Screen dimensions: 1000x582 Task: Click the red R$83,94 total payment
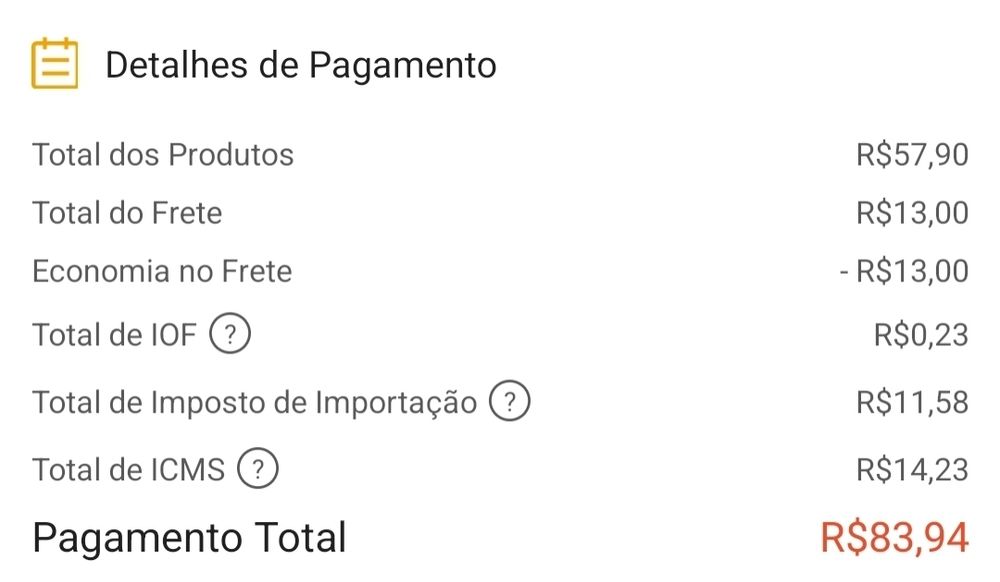(894, 537)
